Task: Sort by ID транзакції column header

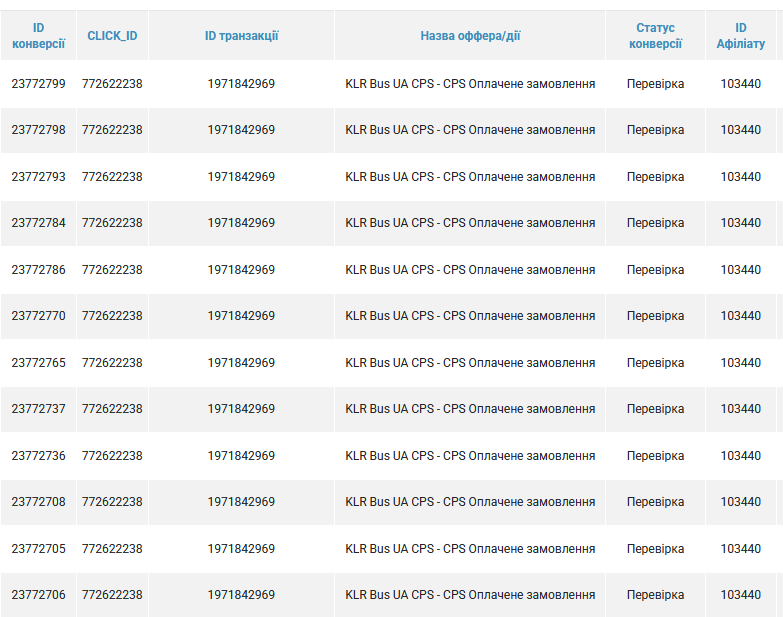Action: coord(241,36)
